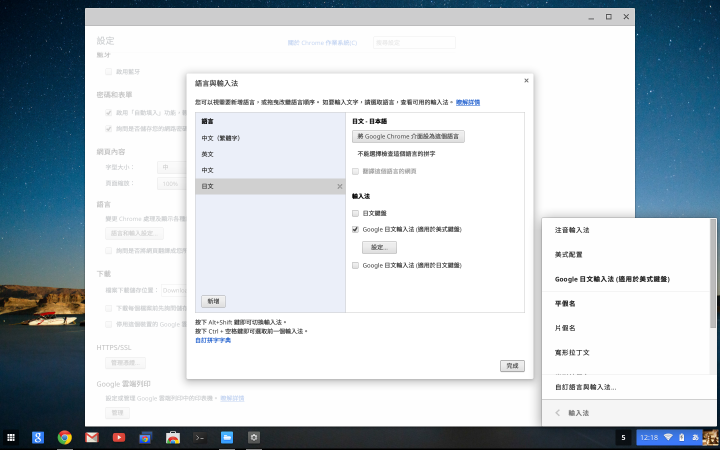Open YouTube from the shelf

(119, 437)
